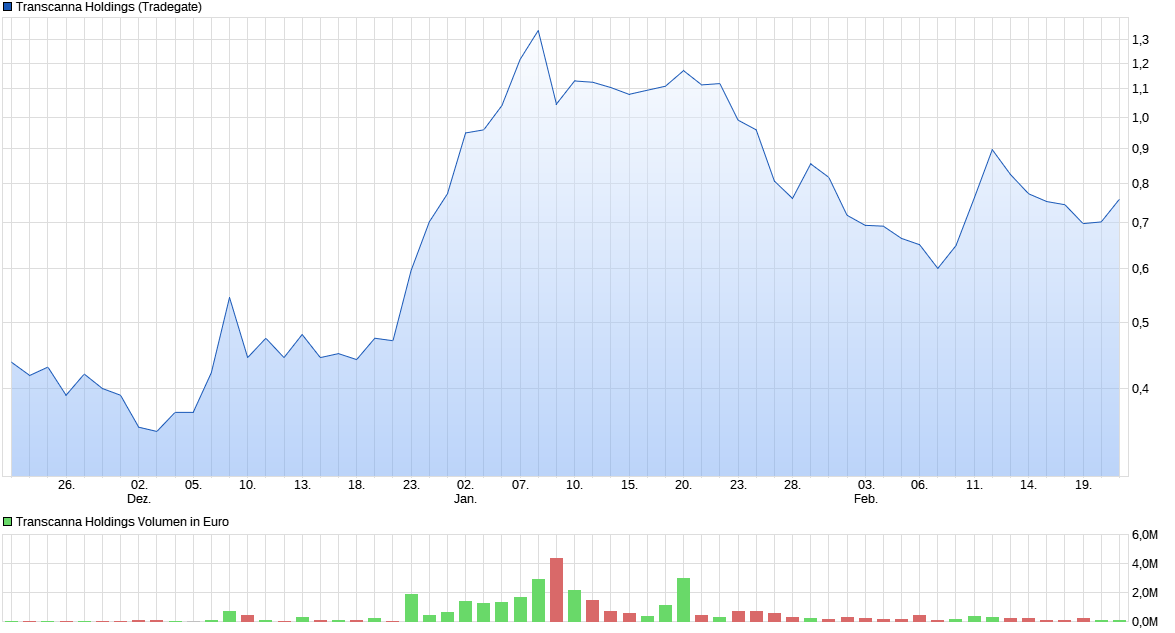
Task: Click the green Volumen in Euro legend square
Action: pos(7,521)
